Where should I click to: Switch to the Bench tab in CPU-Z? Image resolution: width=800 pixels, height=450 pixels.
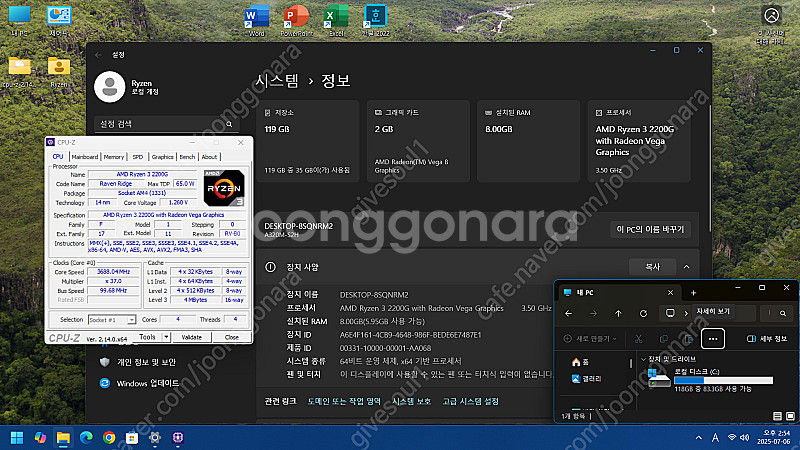[x=187, y=157]
